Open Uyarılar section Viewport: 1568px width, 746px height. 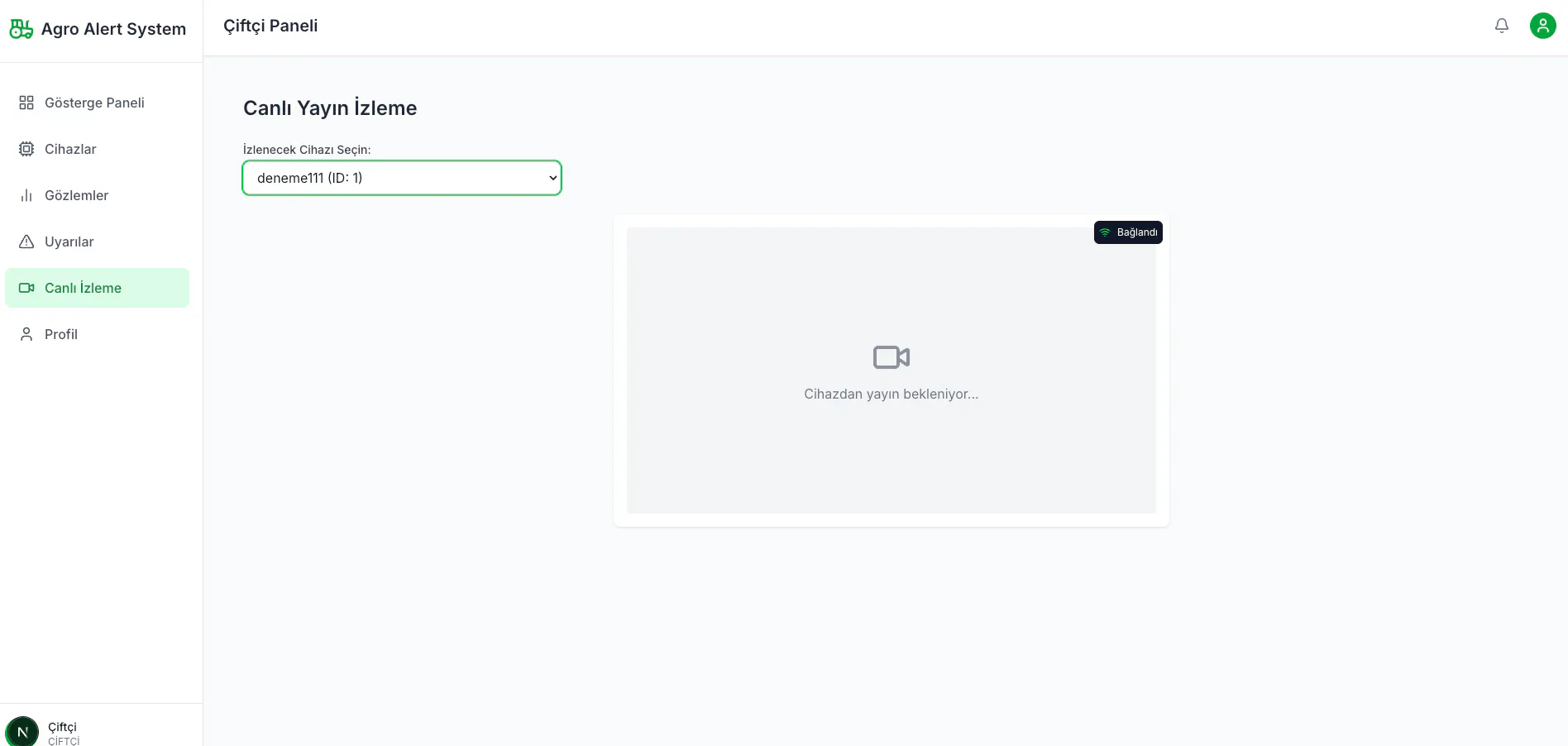[x=98, y=241]
